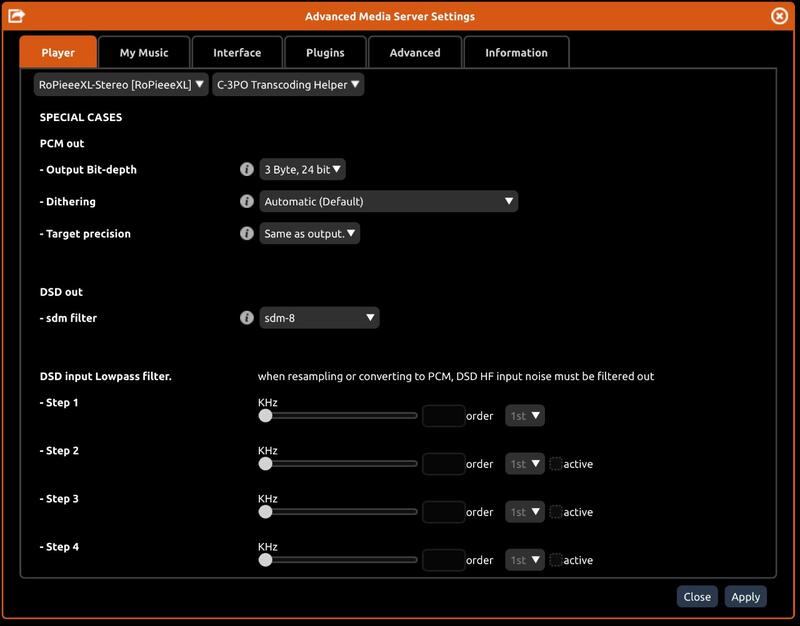Expand the Dithering Automatic dropdown
Image resolution: width=800 pixels, height=626 pixels.
[x=388, y=202]
